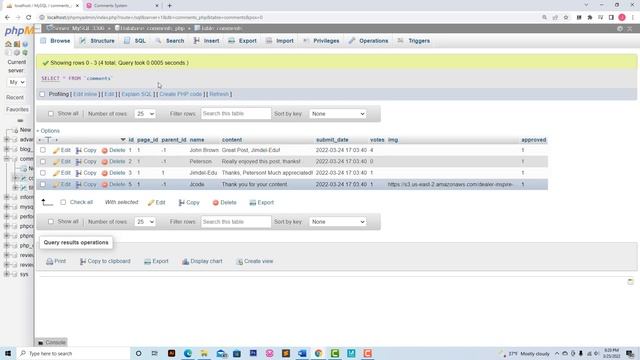Click the Refresh link

click(219, 94)
